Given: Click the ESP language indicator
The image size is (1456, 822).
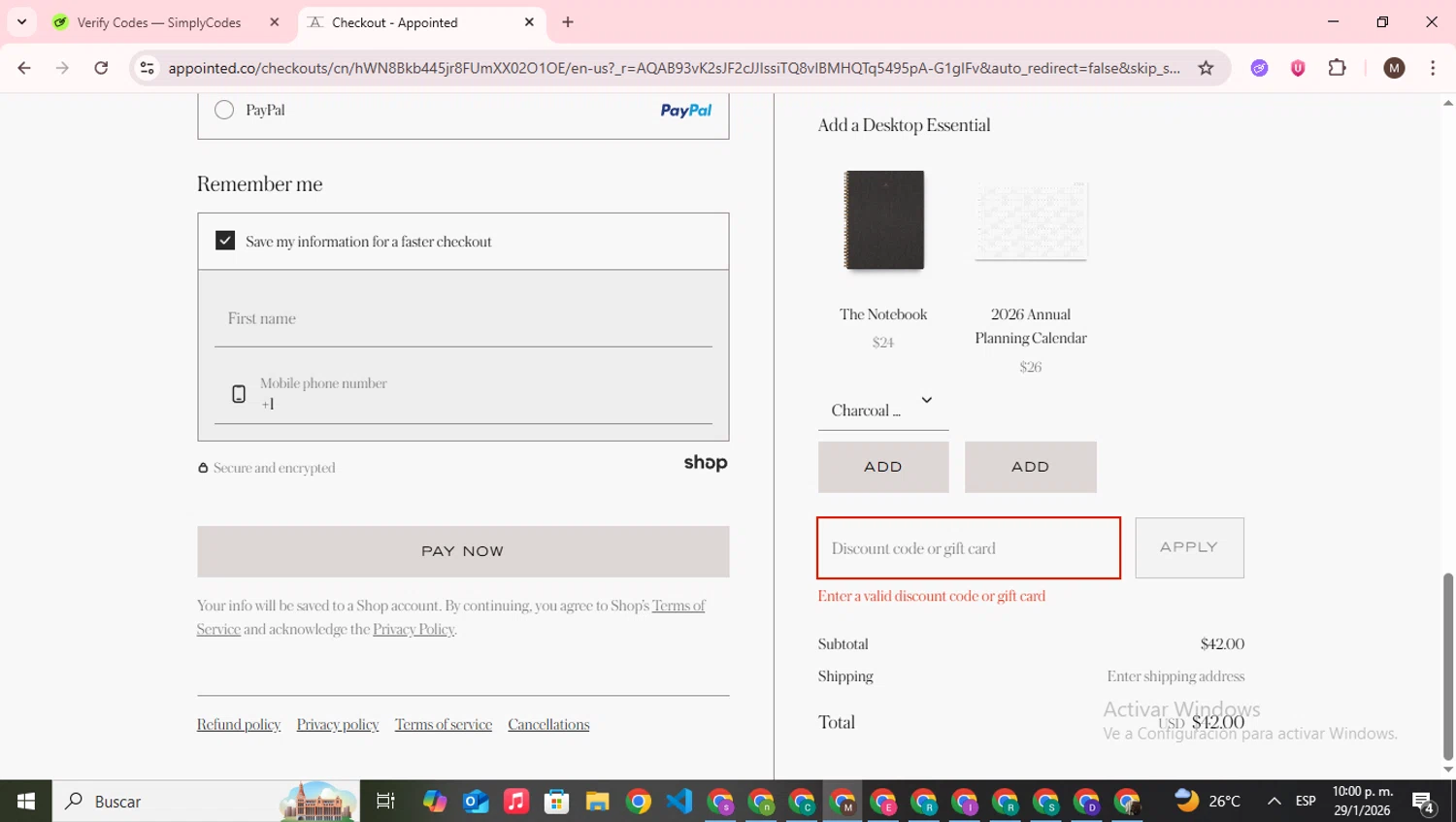Looking at the screenshot, I should point(1306,801).
